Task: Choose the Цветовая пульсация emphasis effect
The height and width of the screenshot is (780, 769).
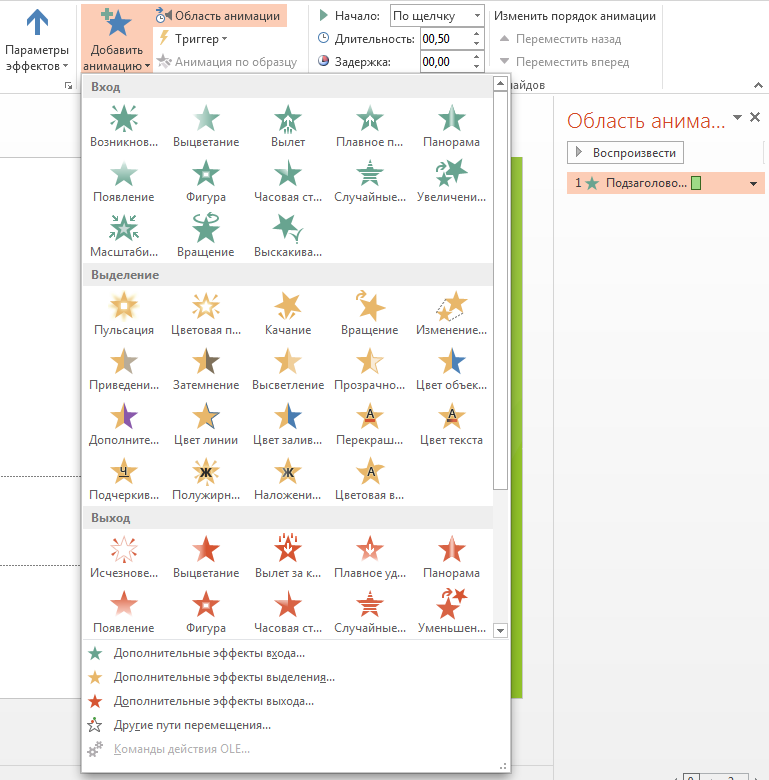Action: (x=206, y=314)
